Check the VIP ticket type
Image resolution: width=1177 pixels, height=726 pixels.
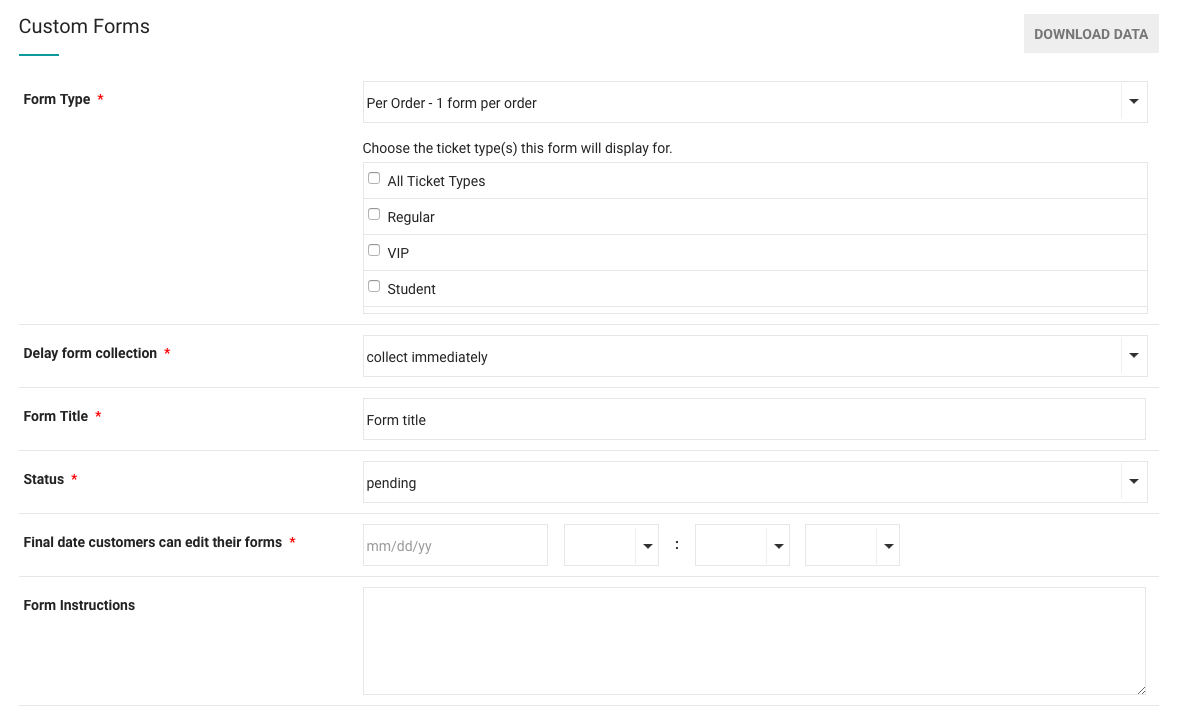374,249
